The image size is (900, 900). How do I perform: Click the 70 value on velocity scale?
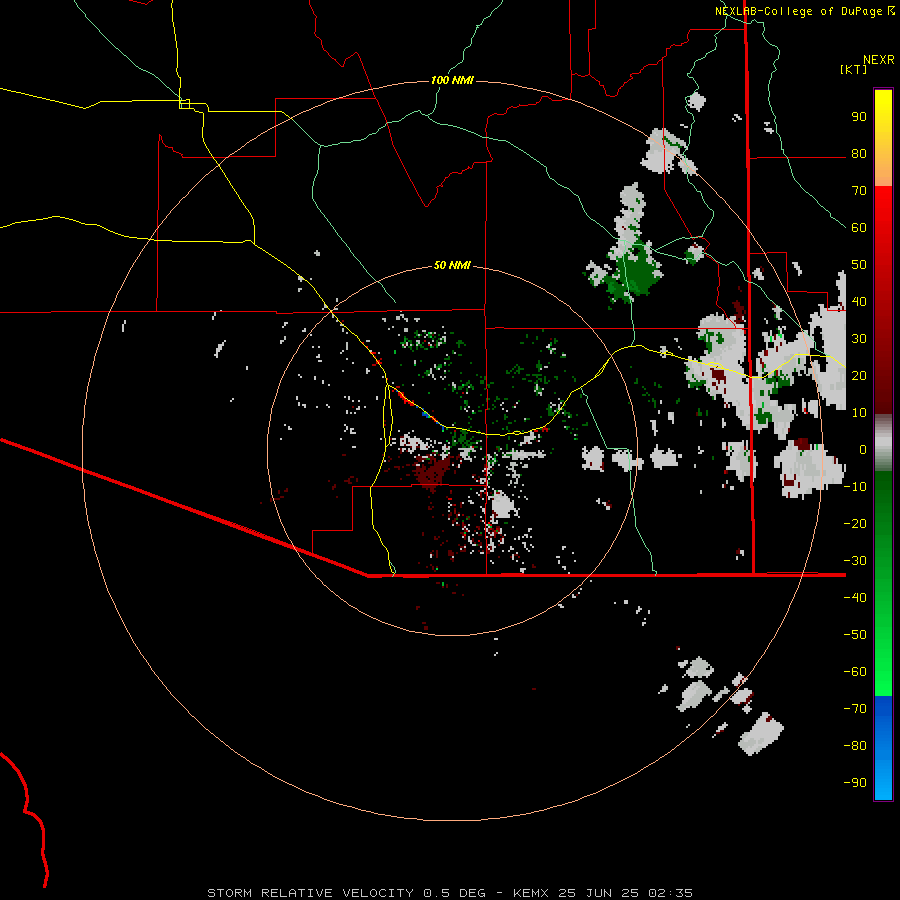859,191
